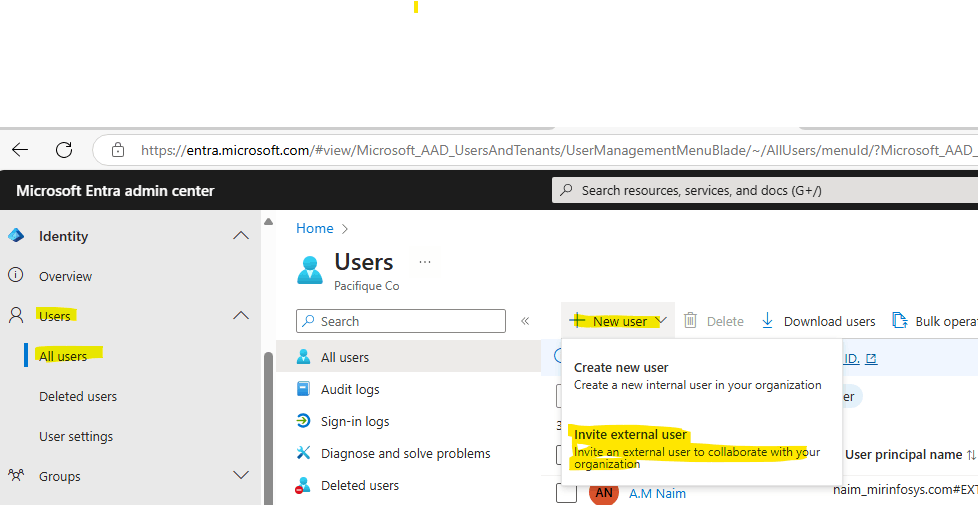
Task: Open Overview in left sidebar
Action: [x=65, y=276]
